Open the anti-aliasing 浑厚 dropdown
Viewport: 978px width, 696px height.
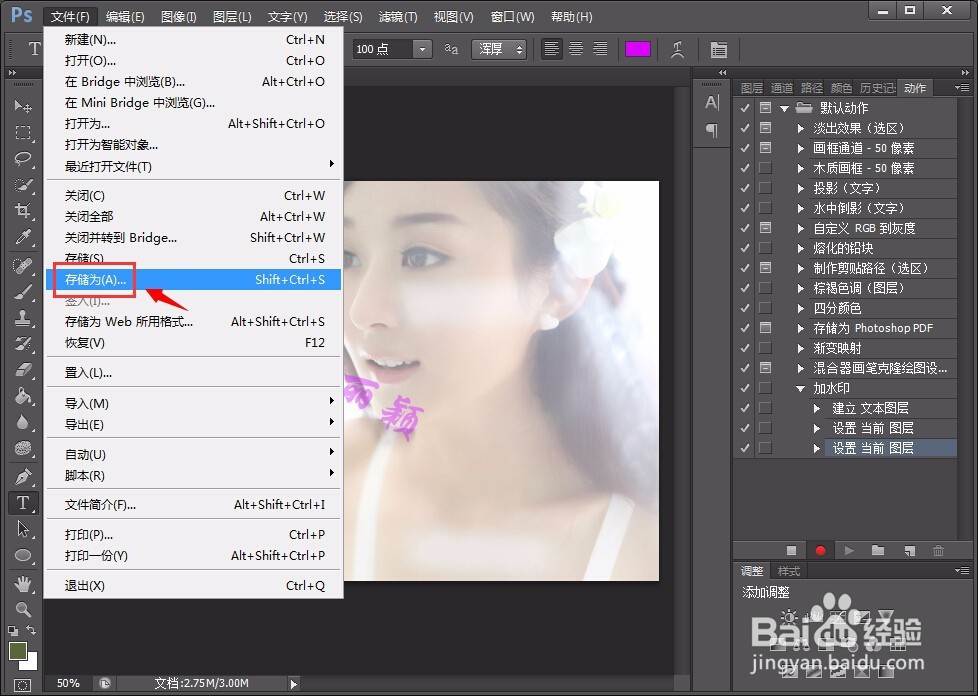coord(498,49)
